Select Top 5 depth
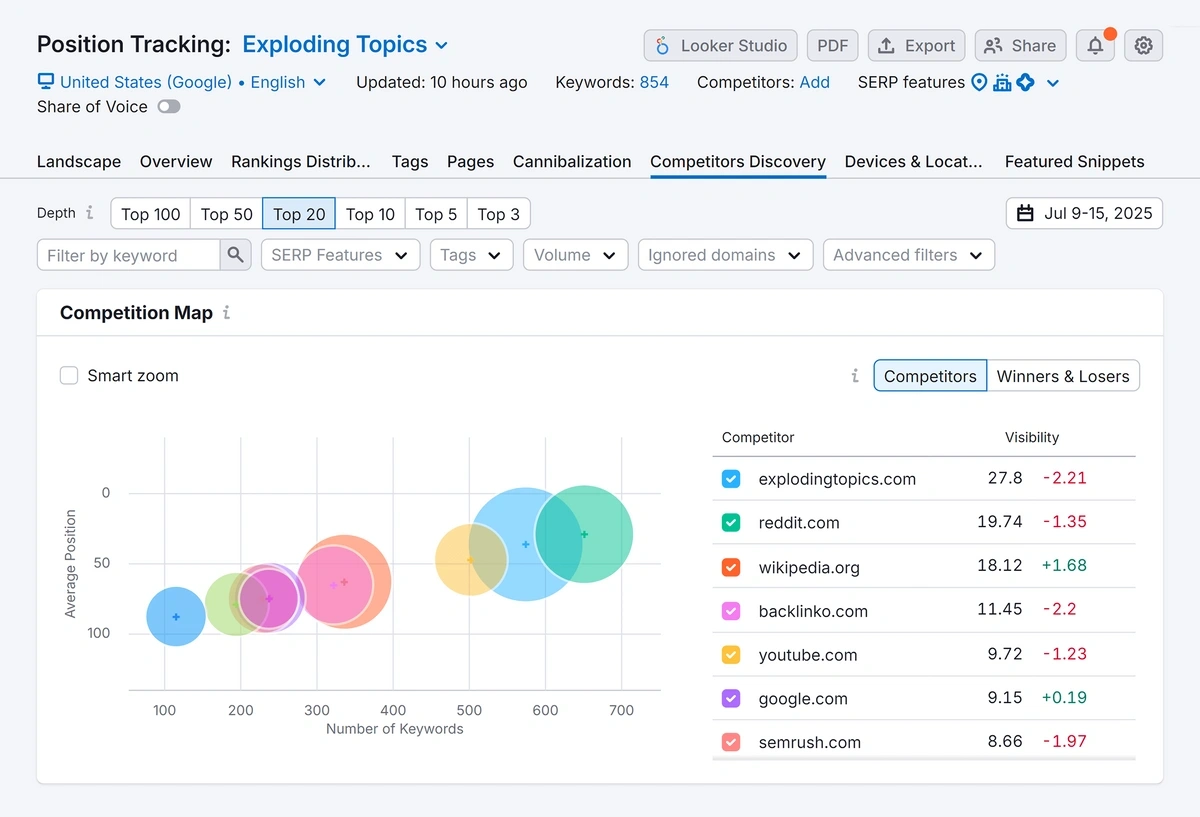This screenshot has height=817, width=1200. 436,213
